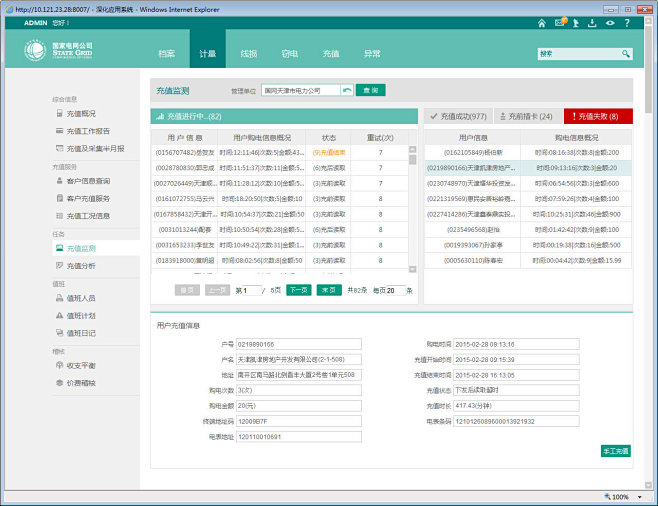Viewport: 658px width, 506px height.
Task: Click the table scrollbar up arrow
Action: (413, 149)
